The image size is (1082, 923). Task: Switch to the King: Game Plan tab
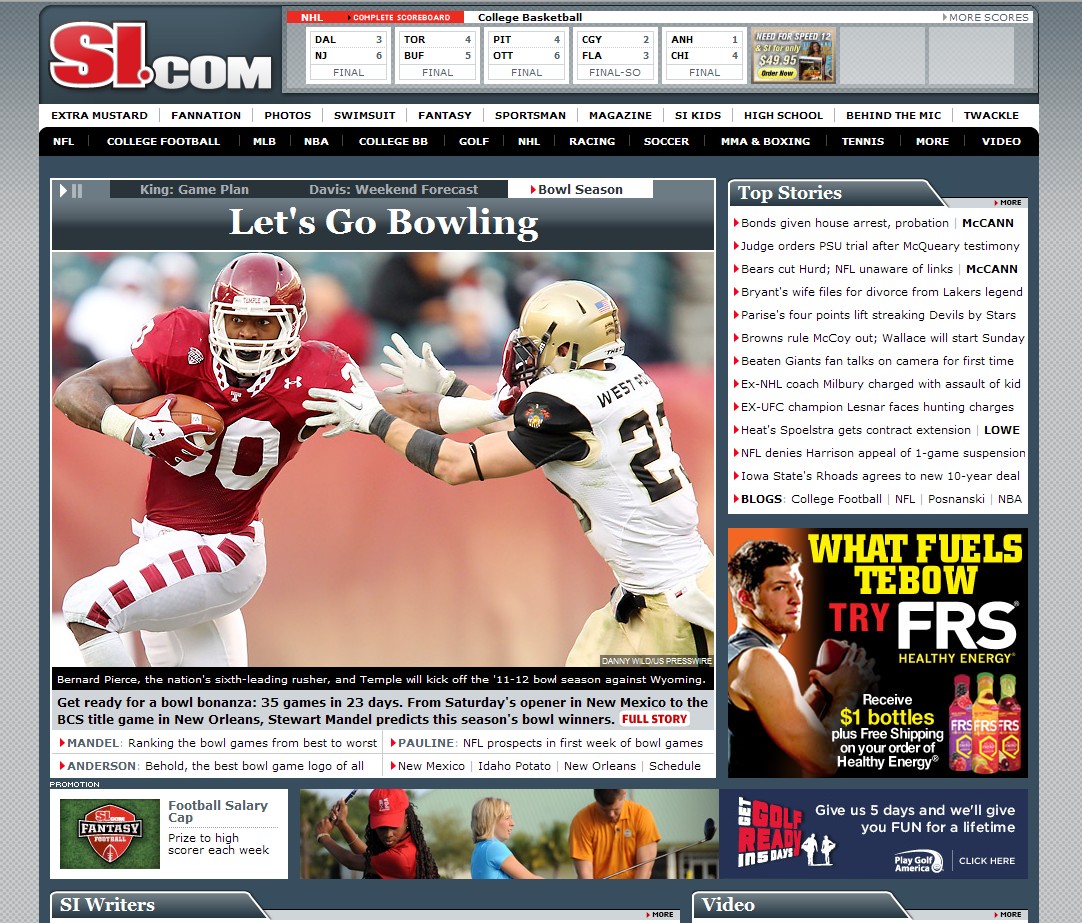[x=194, y=190]
